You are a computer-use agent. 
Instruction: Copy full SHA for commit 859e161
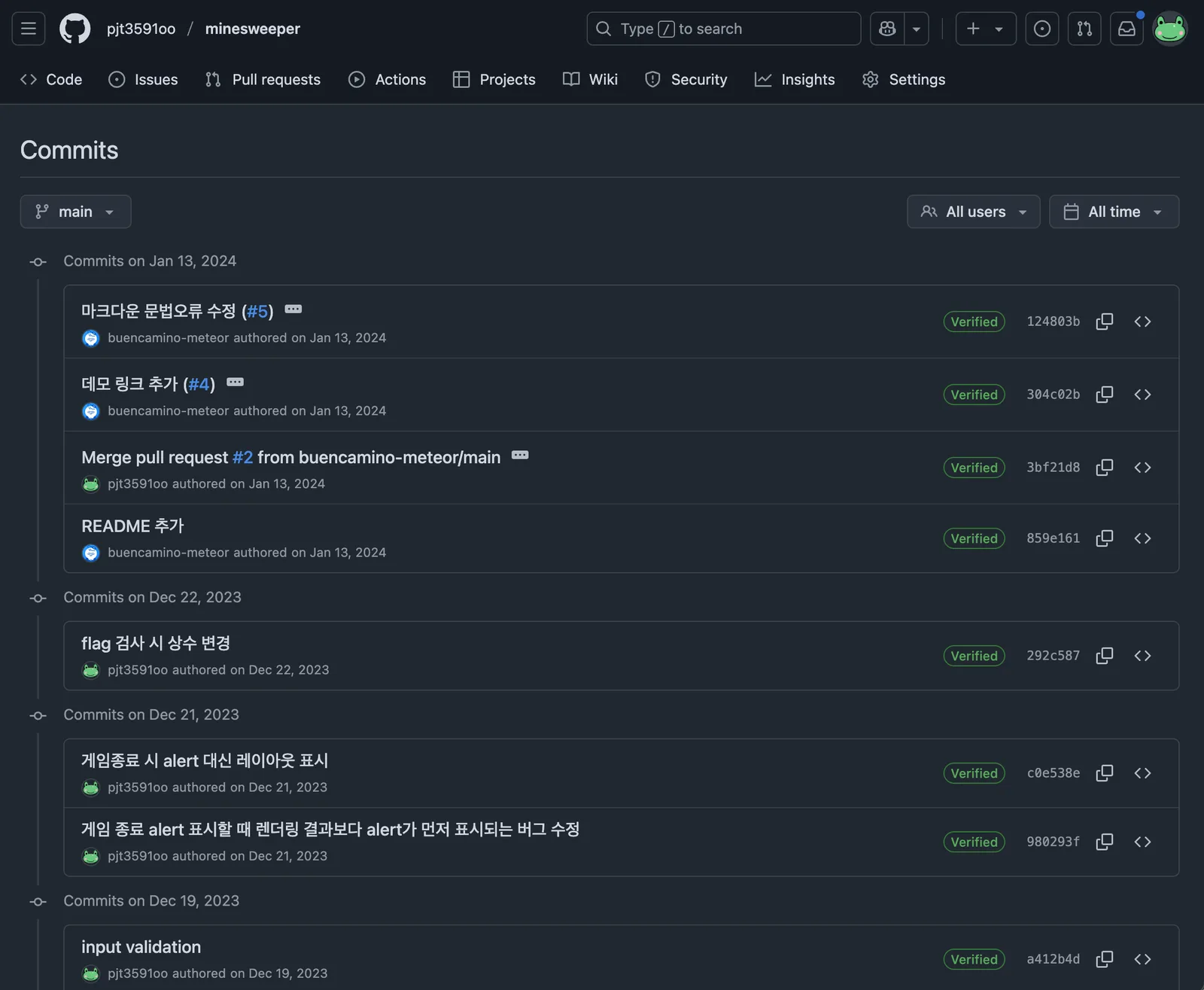[x=1105, y=538]
